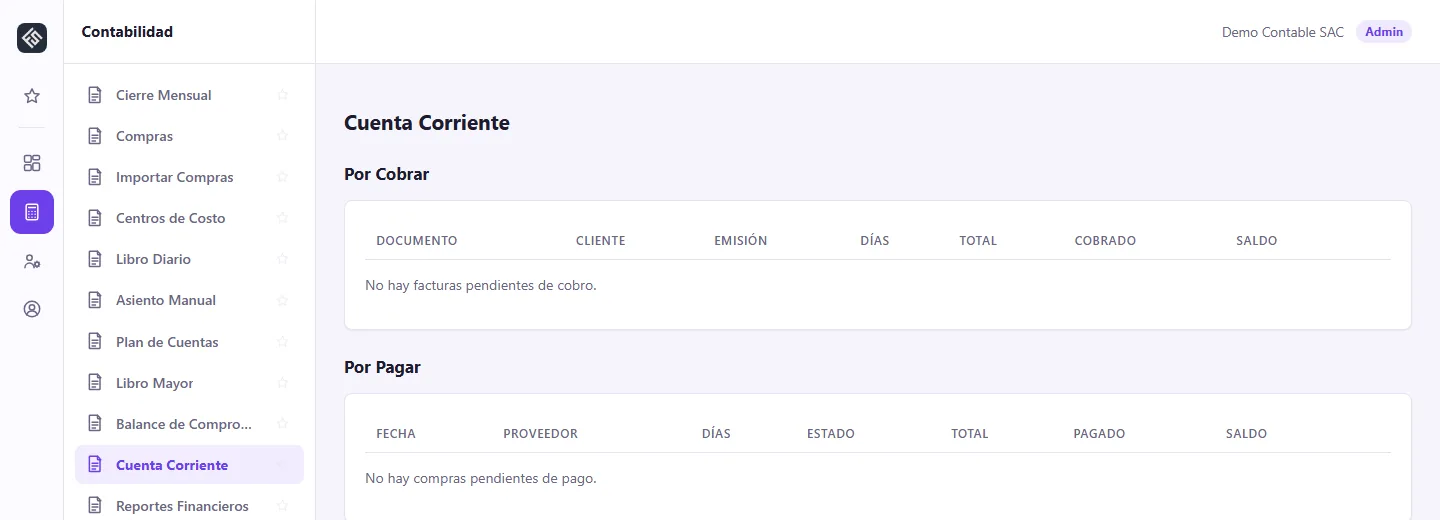This screenshot has width=1440, height=520.
Task: Click Demo Contable SAC company name
Action: pyautogui.click(x=1283, y=32)
